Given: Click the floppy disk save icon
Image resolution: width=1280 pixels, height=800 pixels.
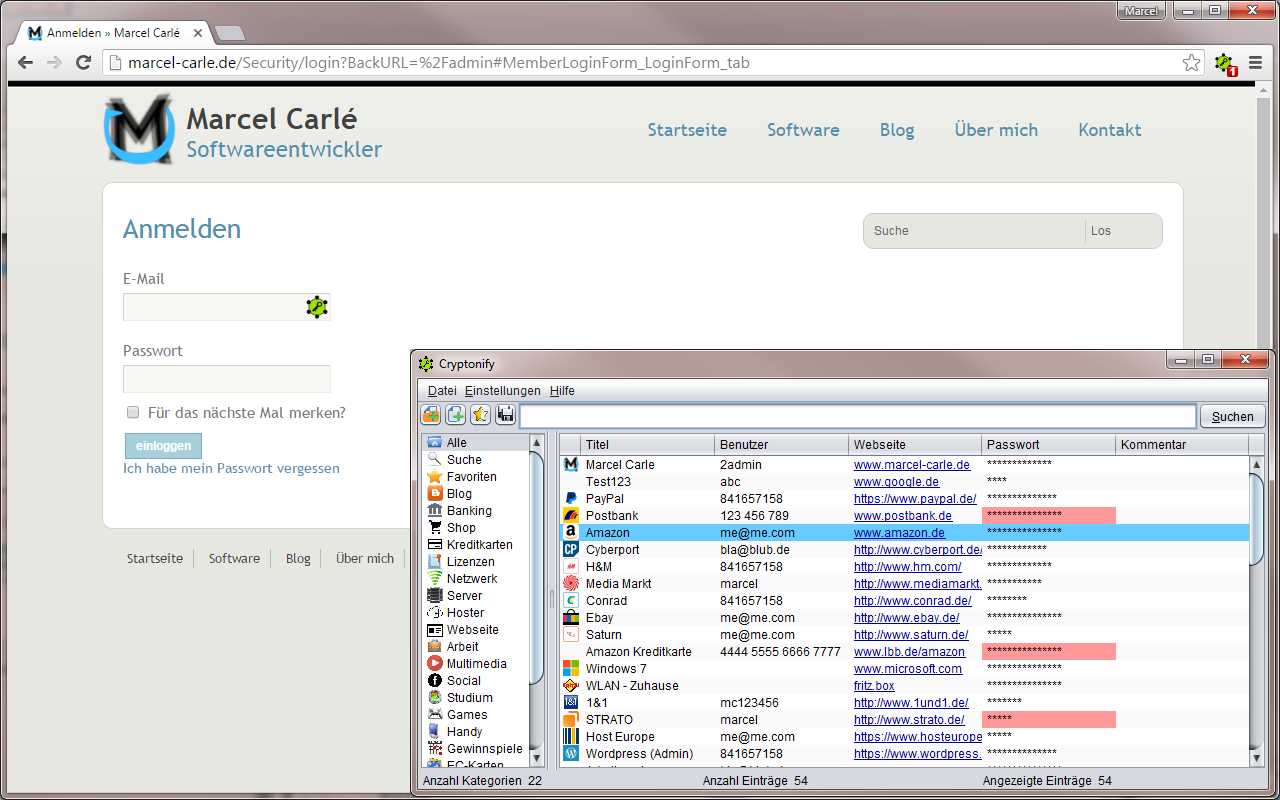Looking at the screenshot, I should [506, 415].
